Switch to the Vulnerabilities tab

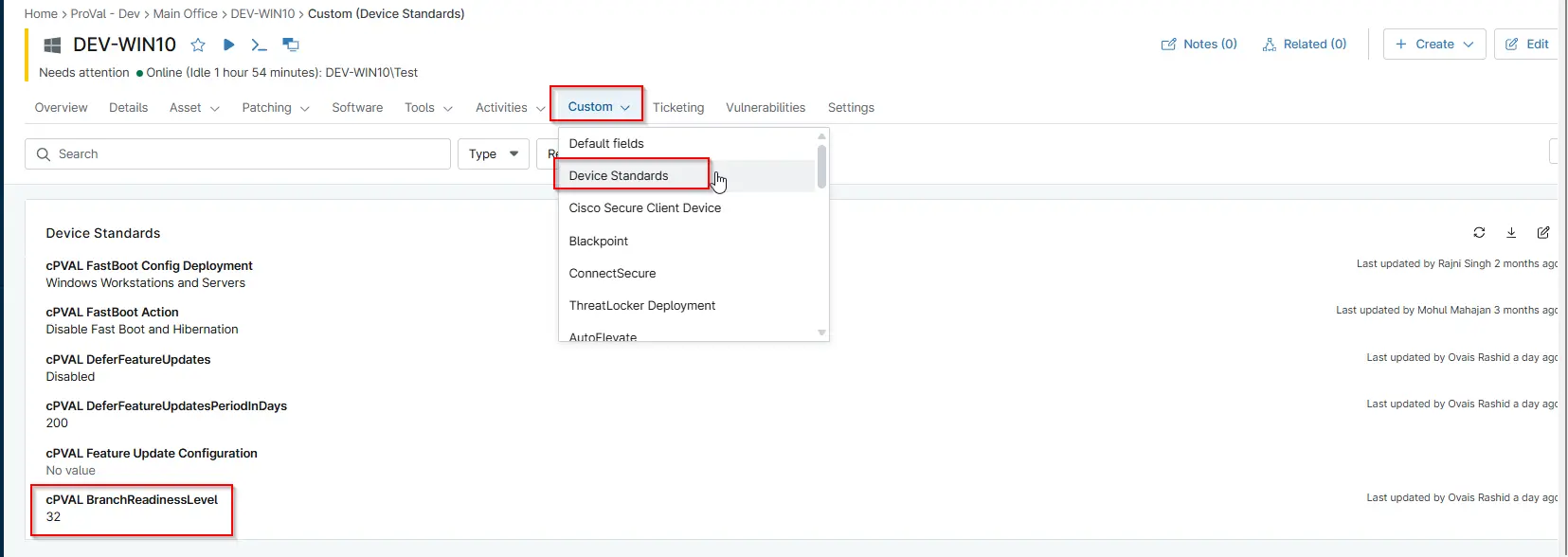766,108
